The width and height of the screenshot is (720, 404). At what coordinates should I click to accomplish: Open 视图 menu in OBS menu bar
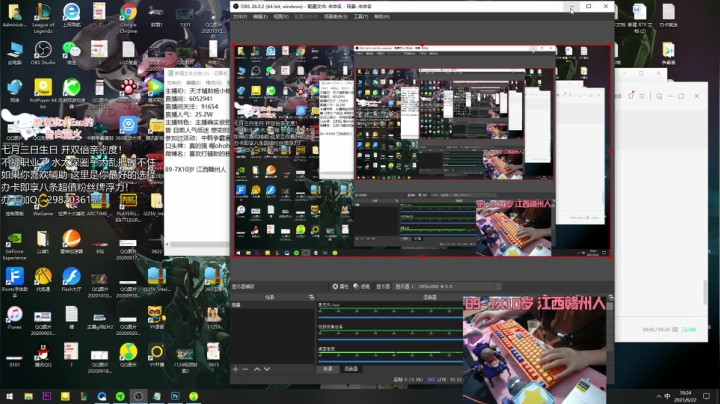[x=281, y=17]
